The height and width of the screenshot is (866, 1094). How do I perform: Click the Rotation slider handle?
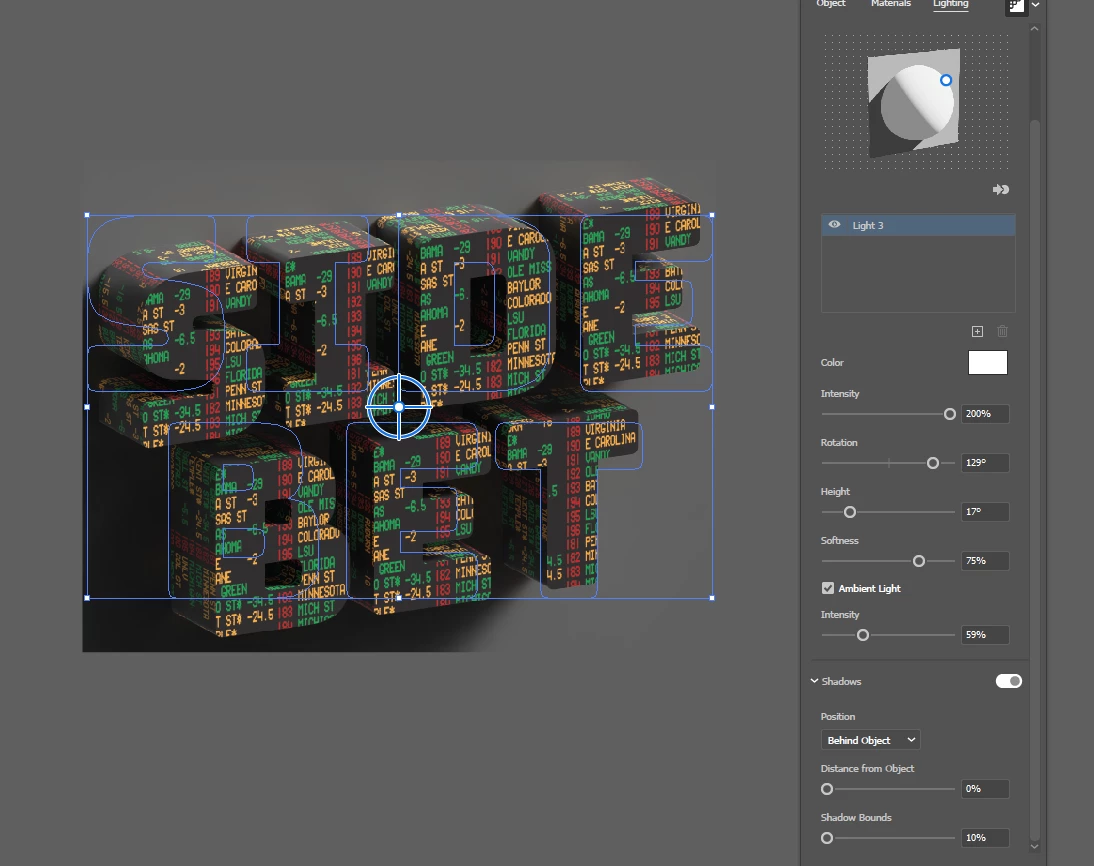click(x=932, y=463)
